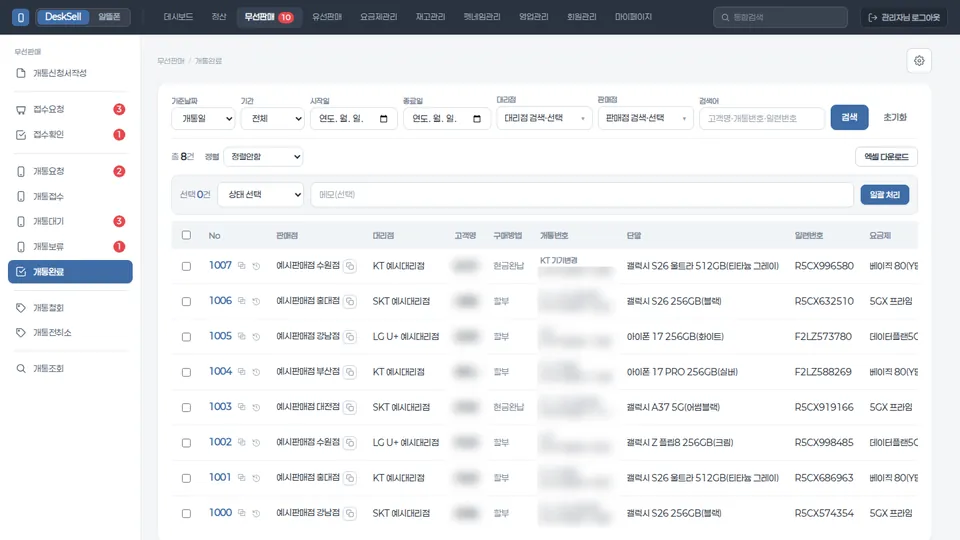Open the 판매점 검색·선택 dropdown

pyautogui.click(x=645, y=118)
